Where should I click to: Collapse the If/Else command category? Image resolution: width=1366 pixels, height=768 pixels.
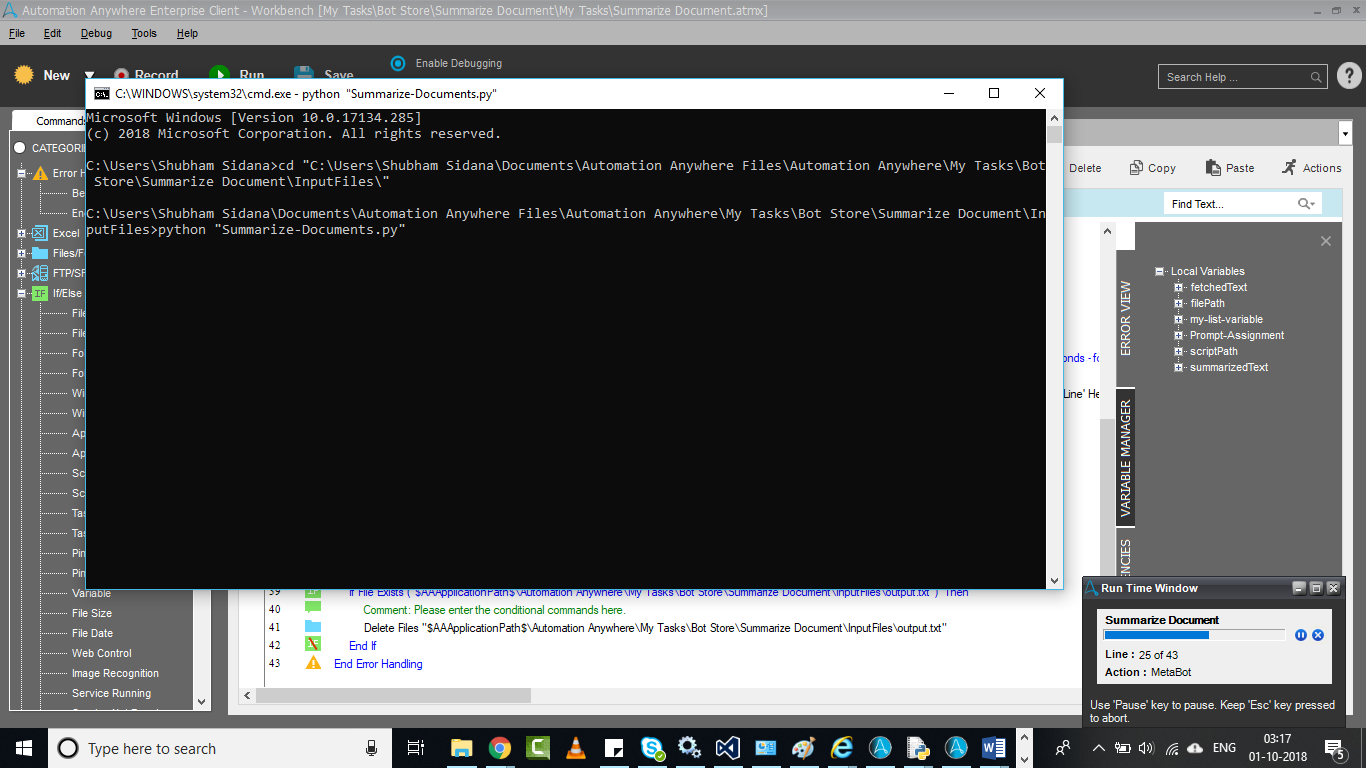coord(22,293)
